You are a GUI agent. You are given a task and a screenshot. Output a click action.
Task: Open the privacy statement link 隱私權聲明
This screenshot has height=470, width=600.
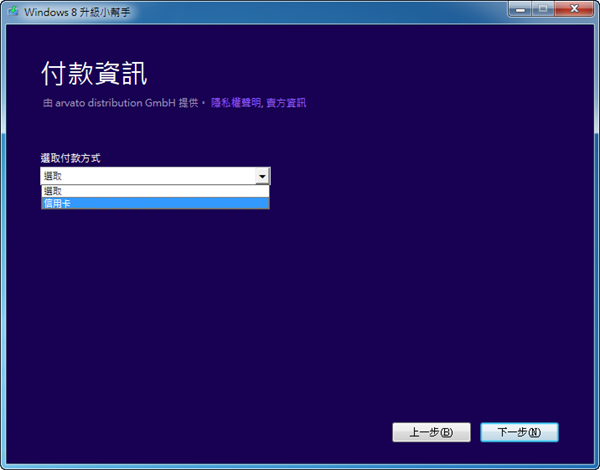pos(236,103)
